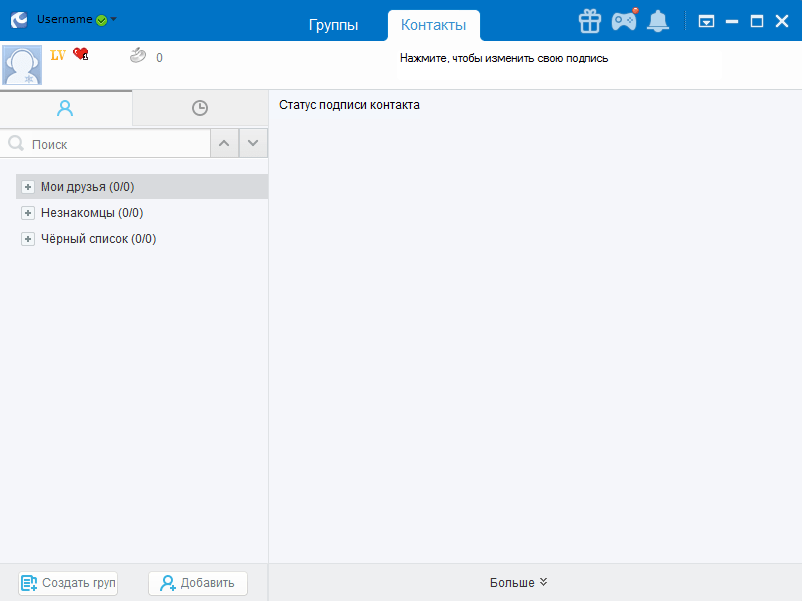The width and height of the screenshot is (802, 601).
Task: Switch to the Группы tab
Action: 333,26
